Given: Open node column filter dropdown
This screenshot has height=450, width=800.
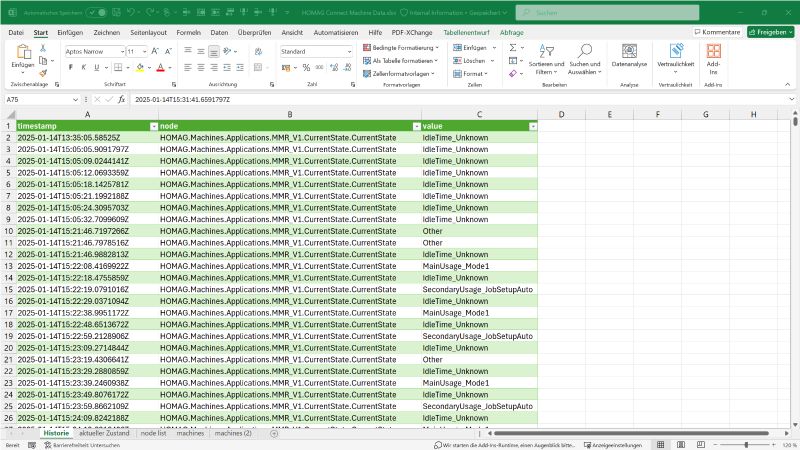Looking at the screenshot, I should 416,126.
